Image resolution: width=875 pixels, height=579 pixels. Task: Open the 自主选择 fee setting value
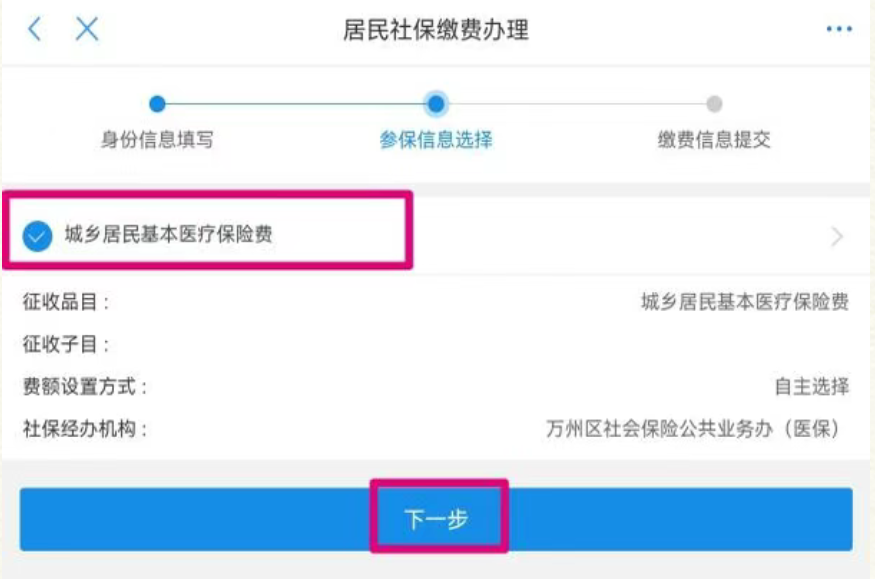coord(812,387)
